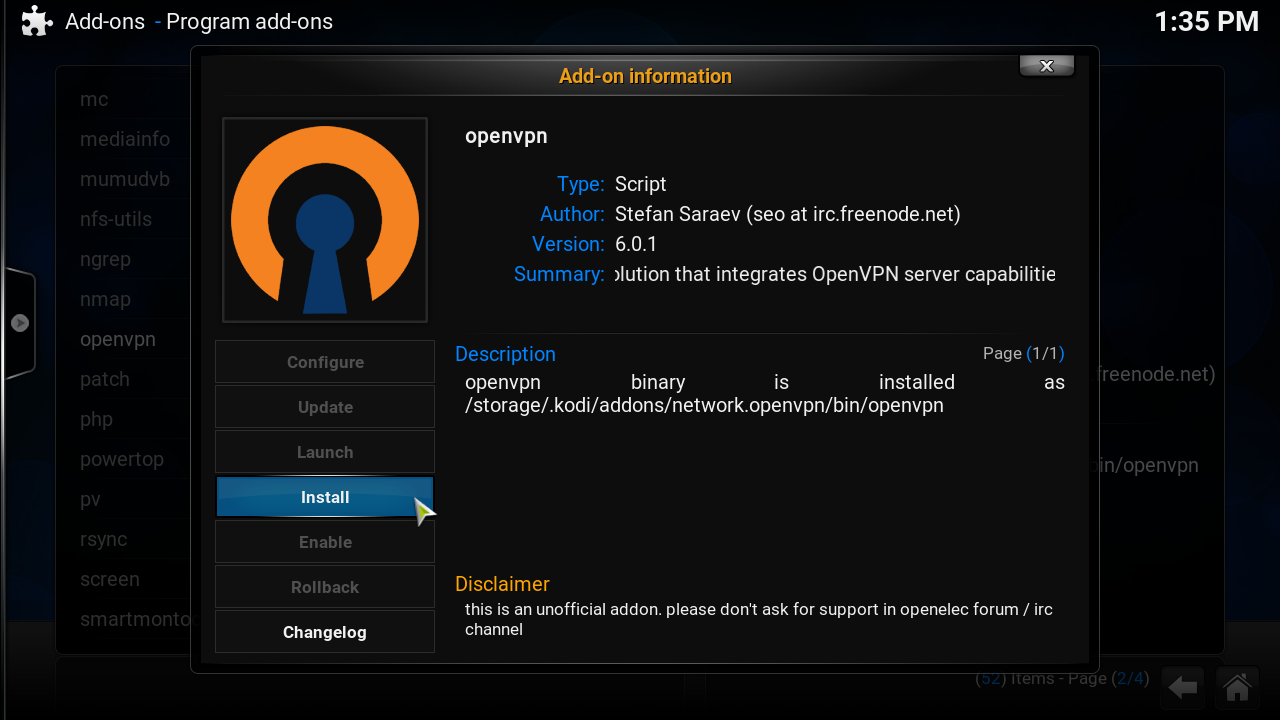This screenshot has height=720, width=1280.
Task: Select rsync in the add-on list
Action: click(103, 539)
